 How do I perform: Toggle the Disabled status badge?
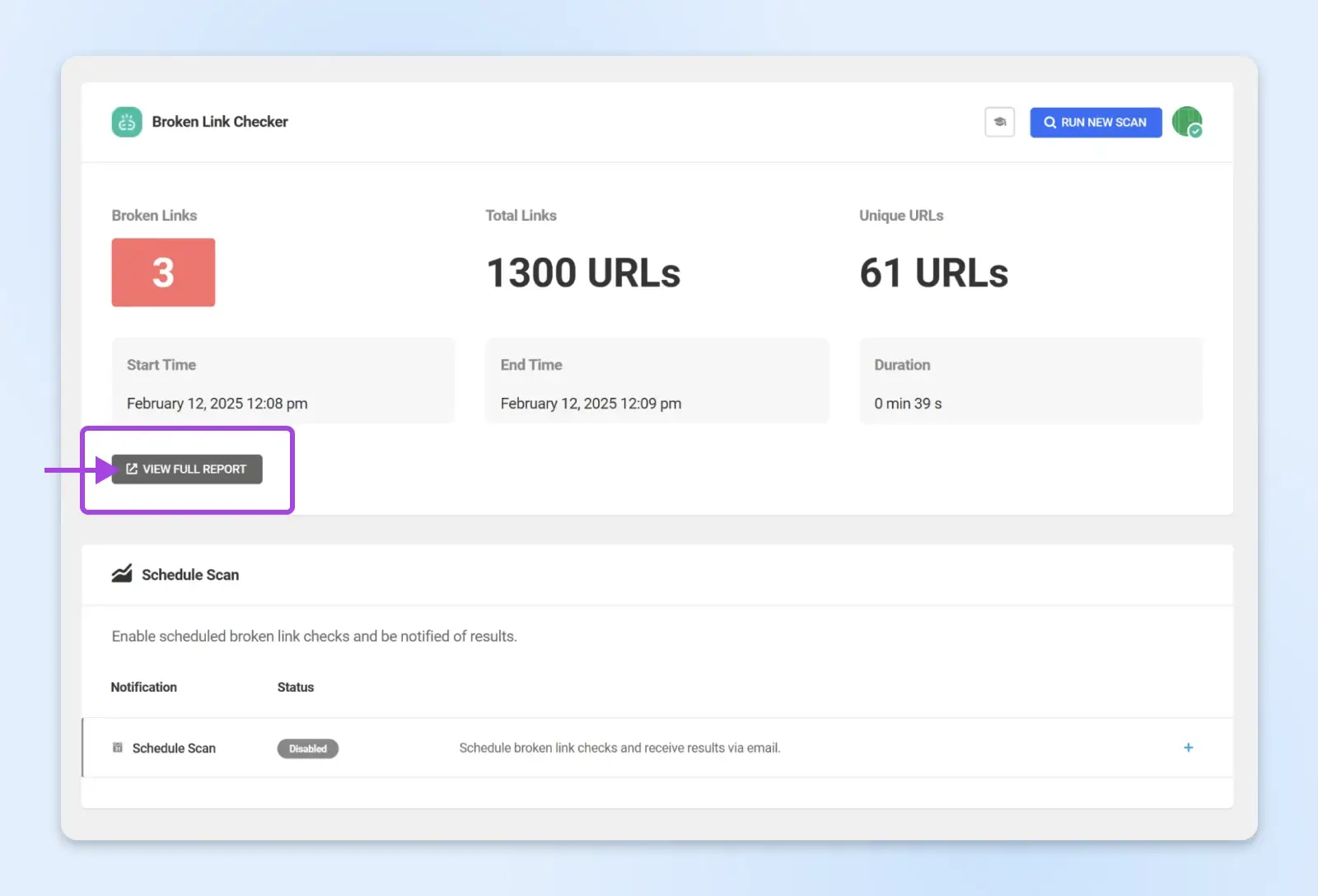[307, 749]
